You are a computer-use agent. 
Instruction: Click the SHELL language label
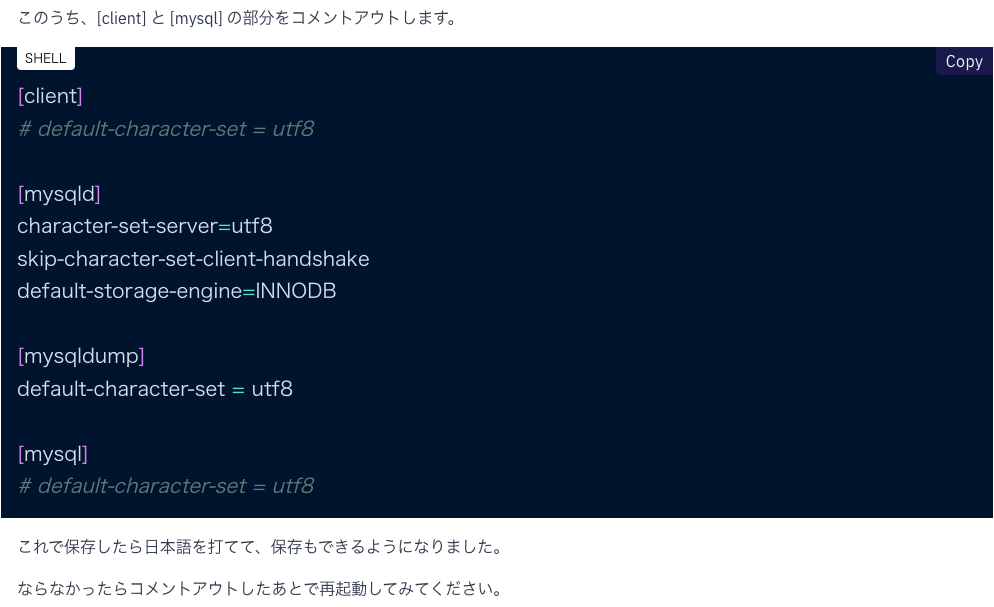click(46, 58)
